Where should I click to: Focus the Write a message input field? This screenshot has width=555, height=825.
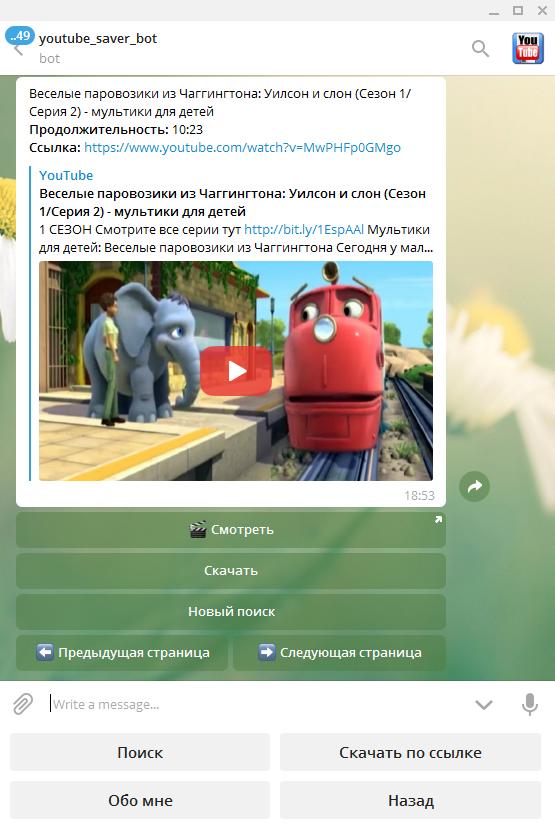click(258, 704)
